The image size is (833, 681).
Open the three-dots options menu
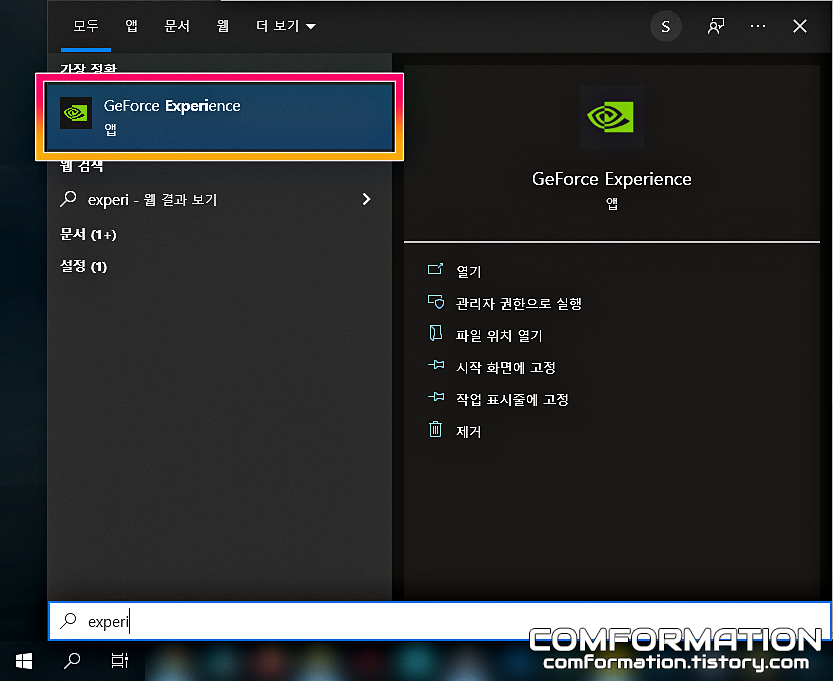pyautogui.click(x=758, y=26)
